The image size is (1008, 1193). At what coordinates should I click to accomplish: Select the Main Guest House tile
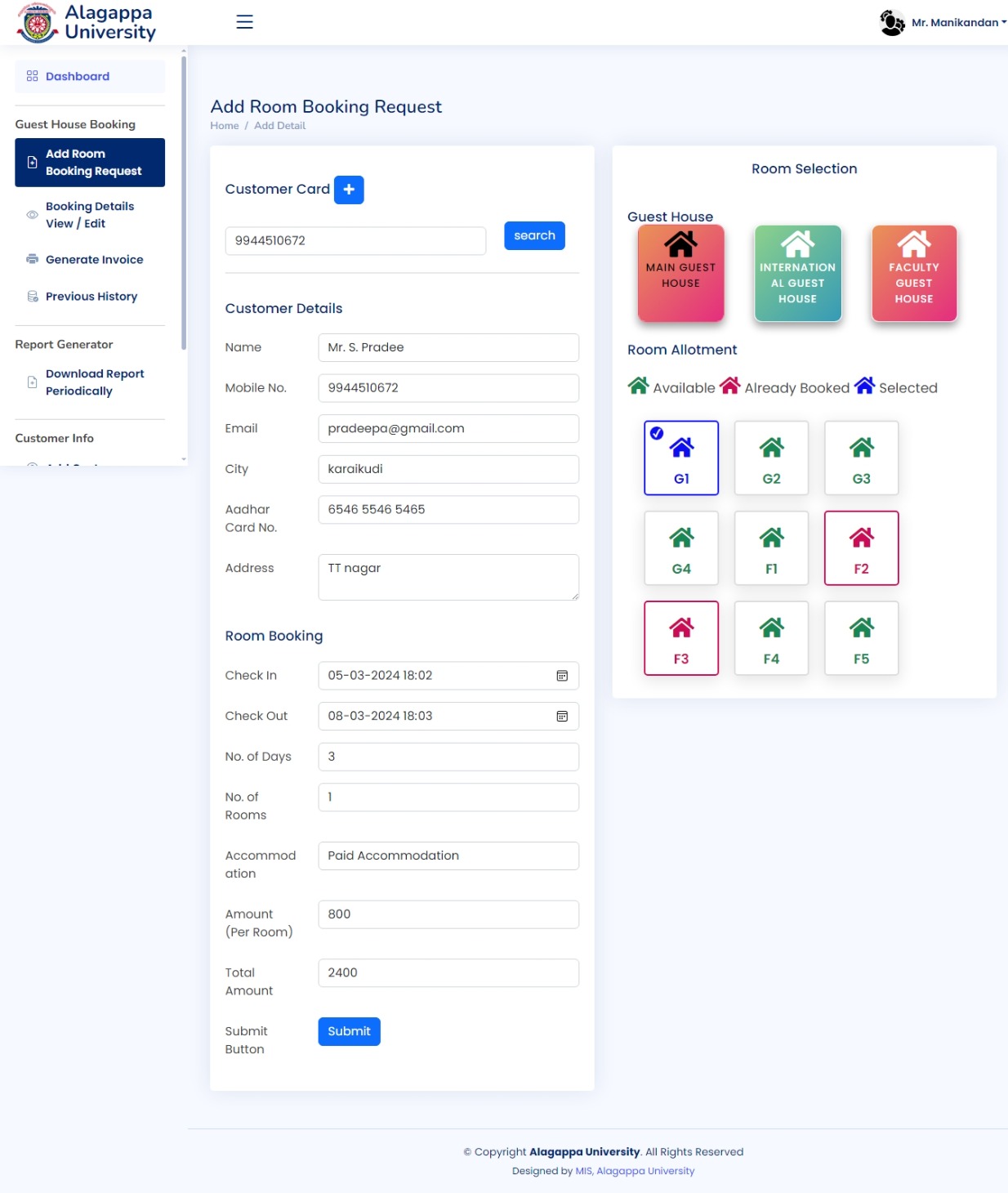pyautogui.click(x=680, y=273)
